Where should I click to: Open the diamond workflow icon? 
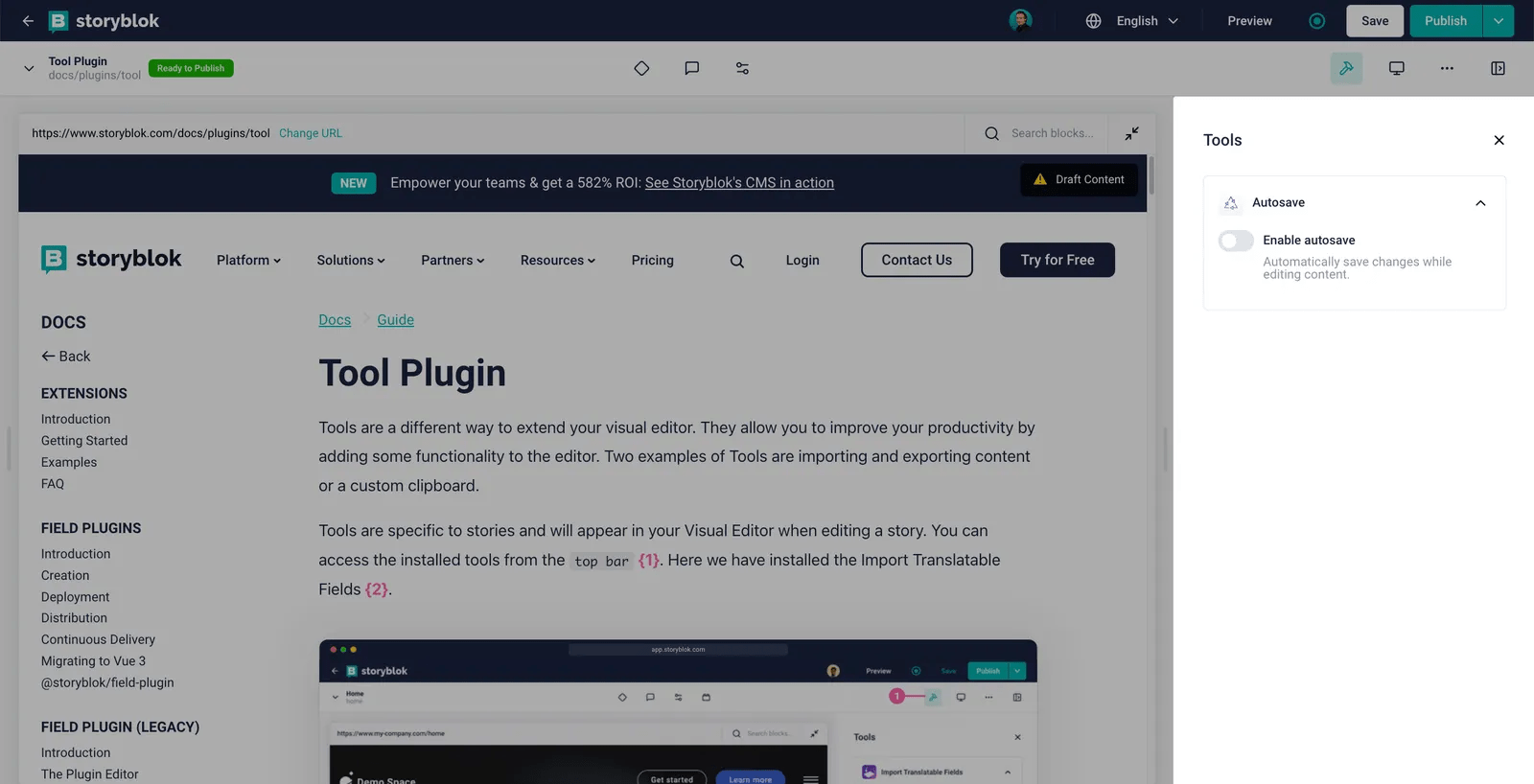click(641, 68)
